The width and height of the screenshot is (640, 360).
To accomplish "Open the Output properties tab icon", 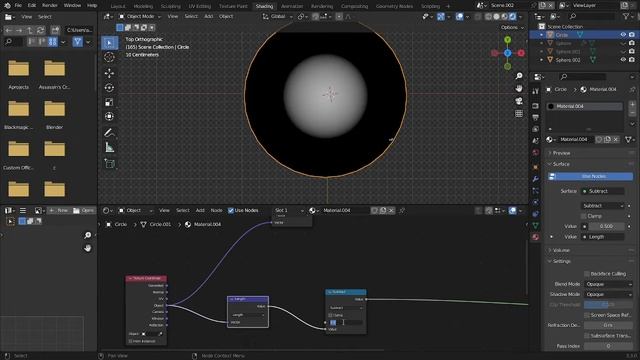I will [x=536, y=118].
